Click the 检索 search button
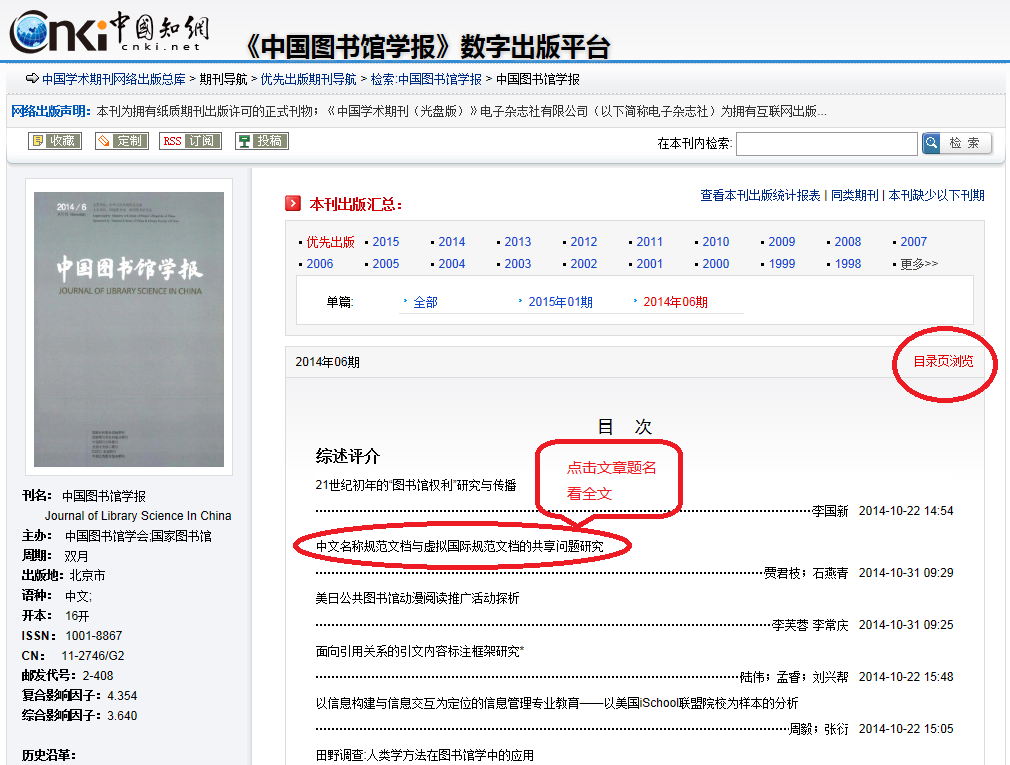Viewport: 1010px width, 765px height. click(x=966, y=143)
